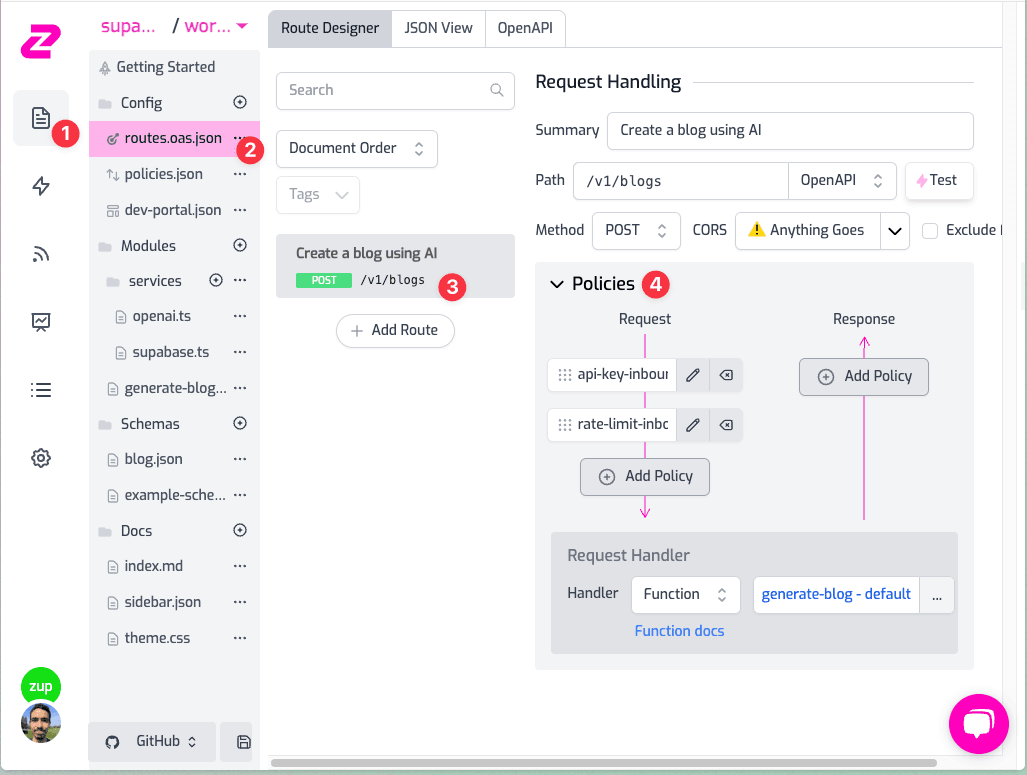This screenshot has height=775, width=1027.
Task: Edit the api-key-inbound policy with pencil icon
Action: point(693,375)
